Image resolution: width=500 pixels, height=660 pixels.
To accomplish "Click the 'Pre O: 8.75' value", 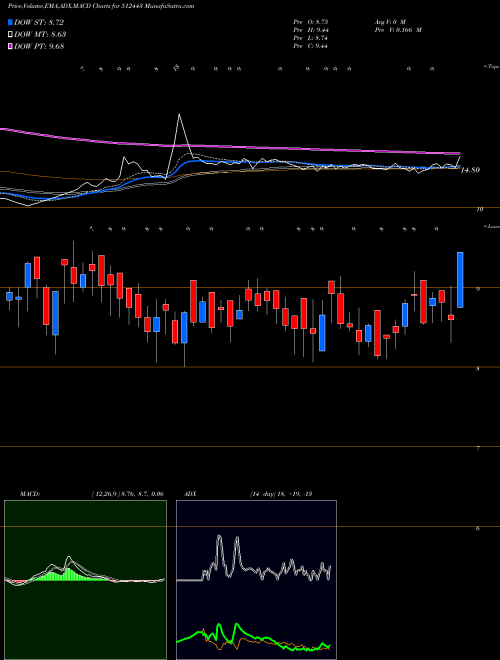I will coord(311,21).
